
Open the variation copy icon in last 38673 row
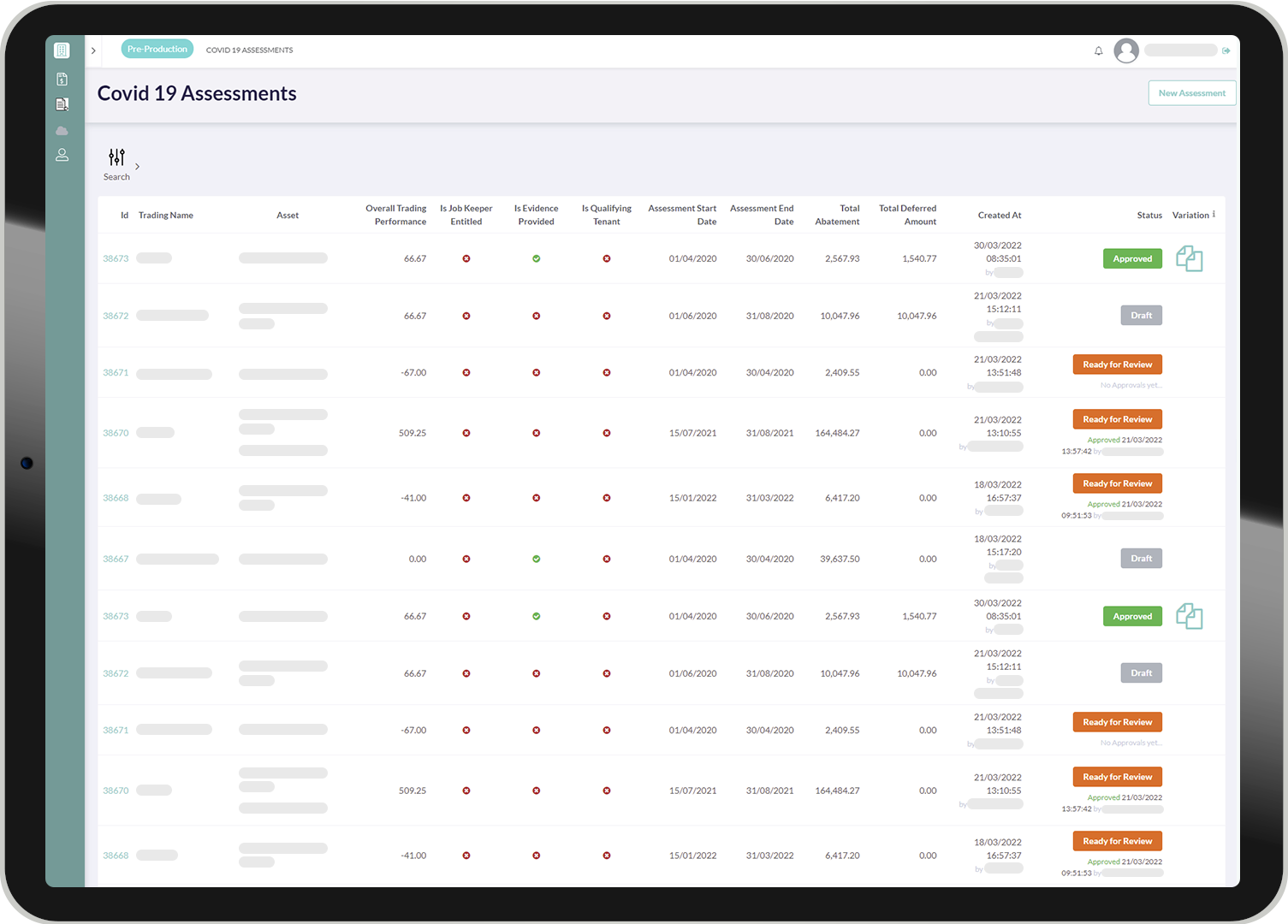pos(1190,616)
